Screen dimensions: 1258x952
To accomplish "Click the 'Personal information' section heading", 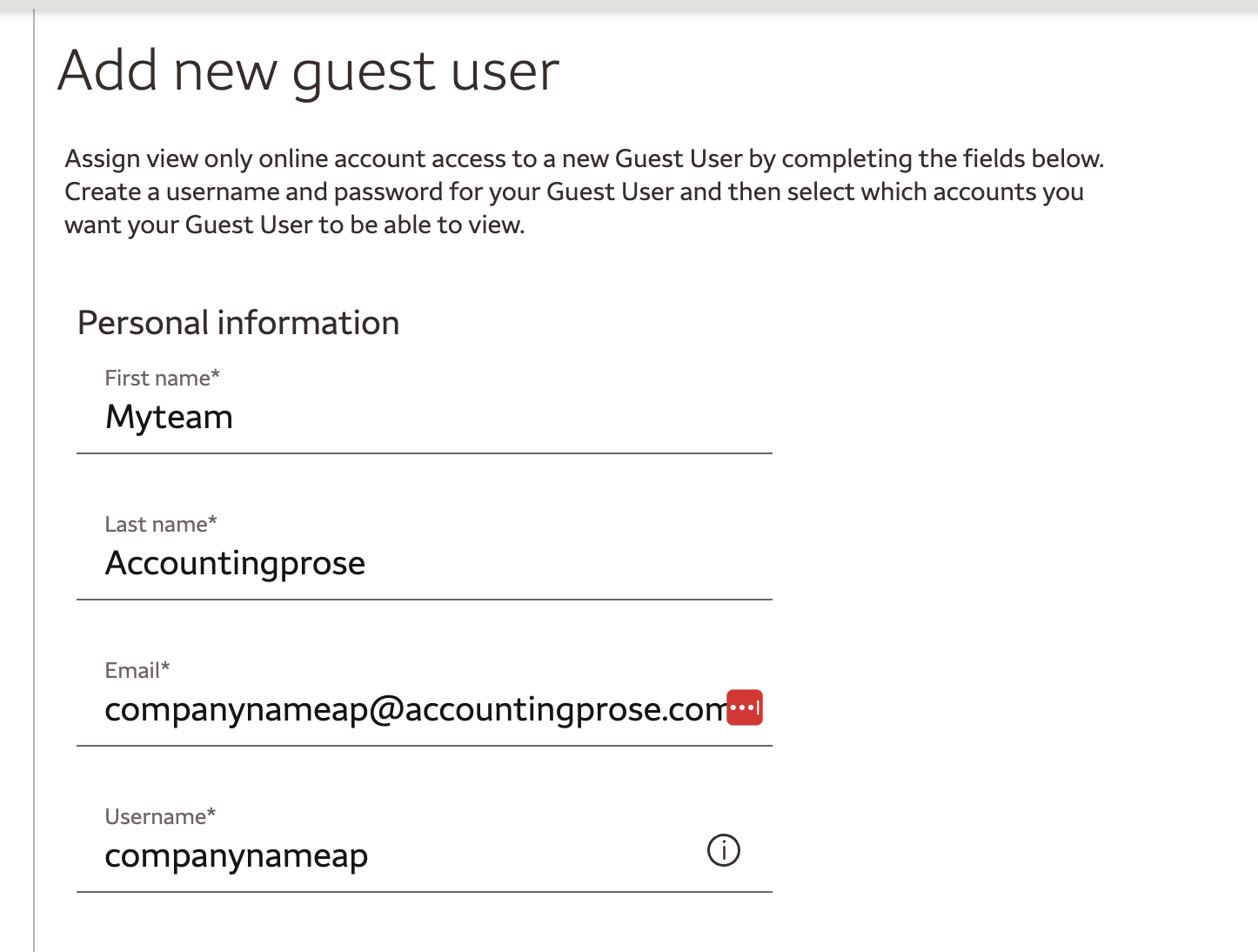I will tap(238, 323).
